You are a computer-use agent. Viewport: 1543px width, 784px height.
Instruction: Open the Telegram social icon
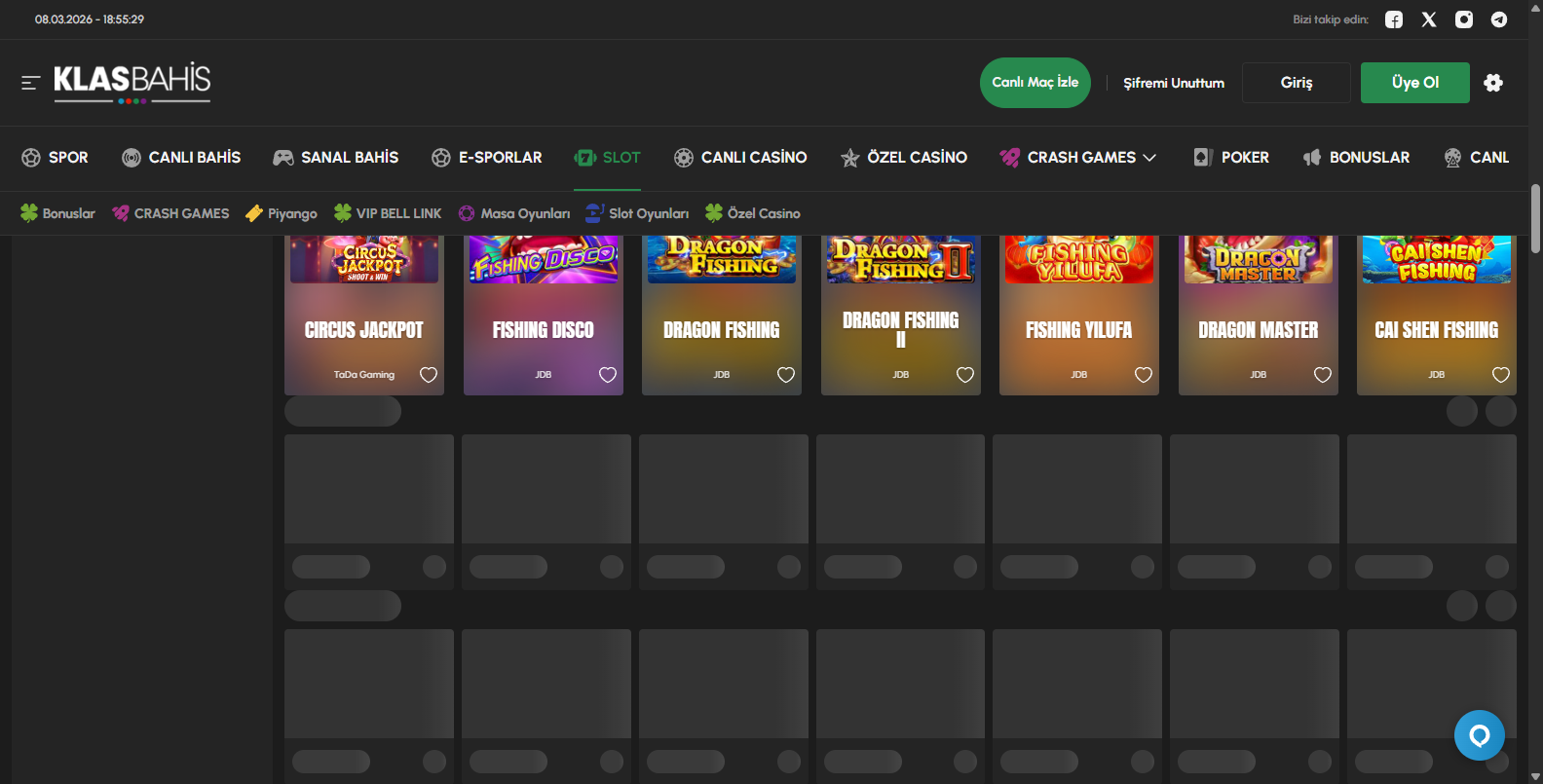click(1499, 19)
